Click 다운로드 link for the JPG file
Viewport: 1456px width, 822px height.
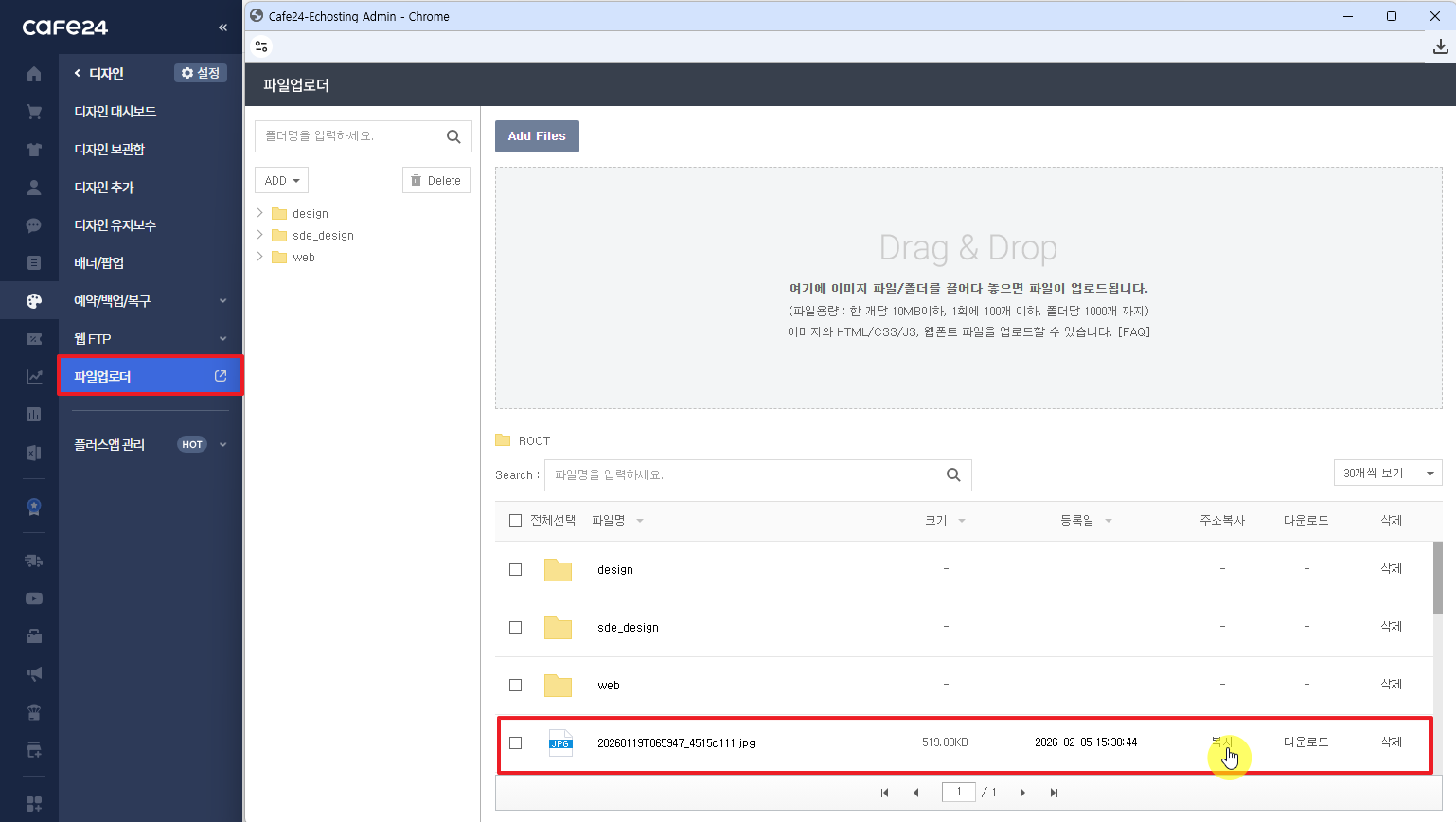[x=1305, y=742]
